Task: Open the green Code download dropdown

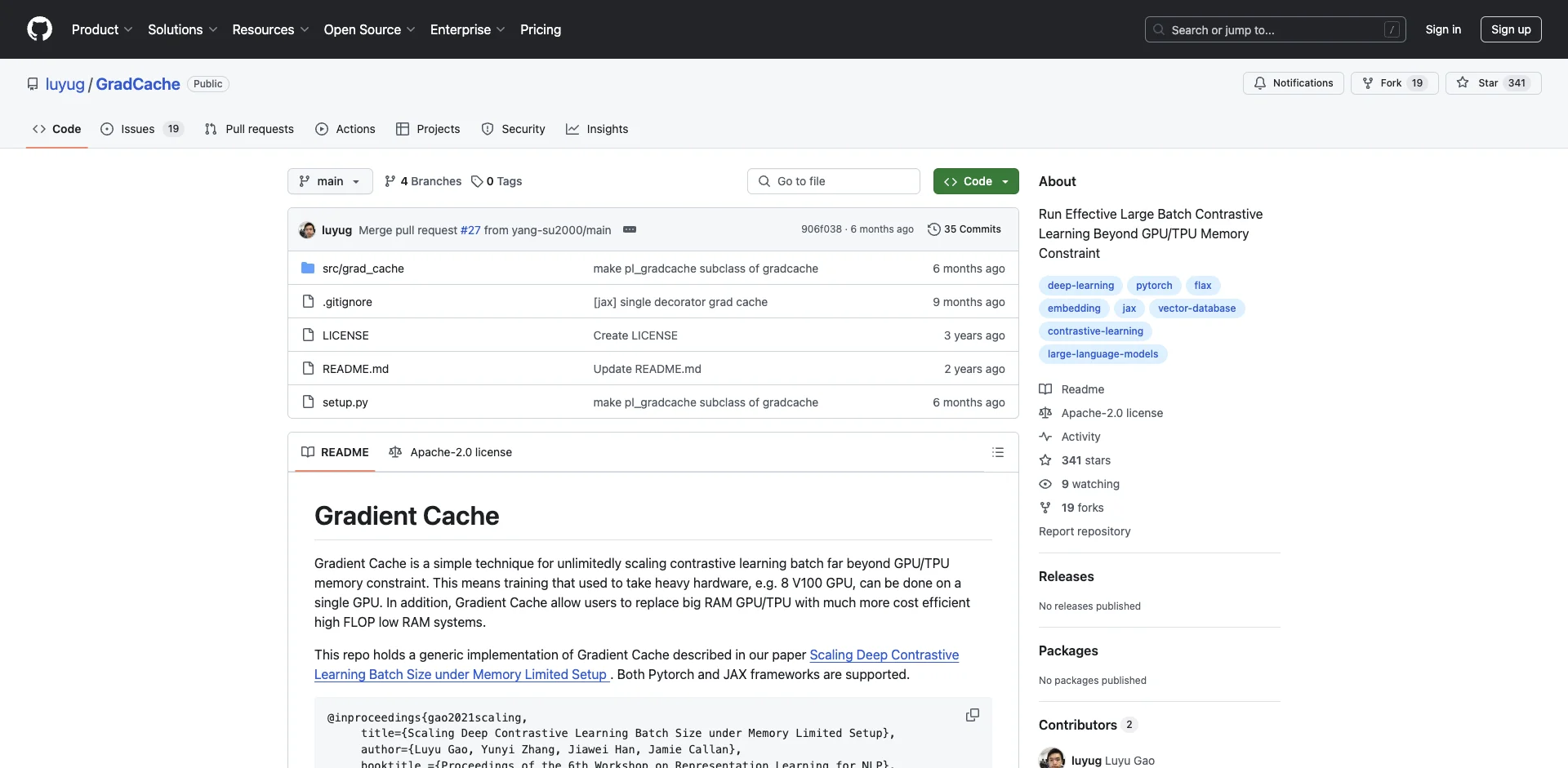Action: click(976, 181)
